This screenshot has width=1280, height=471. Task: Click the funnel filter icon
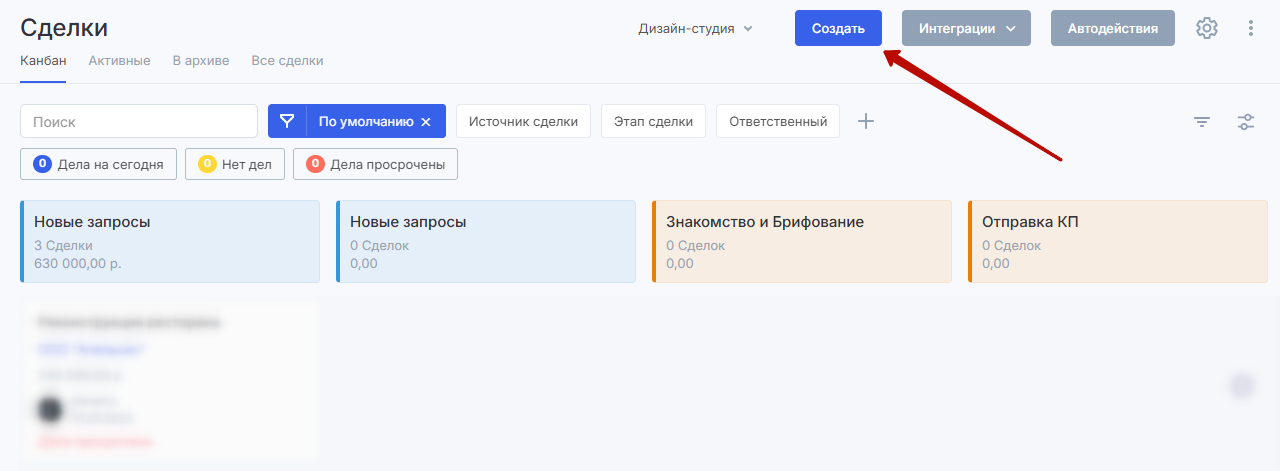coord(287,121)
